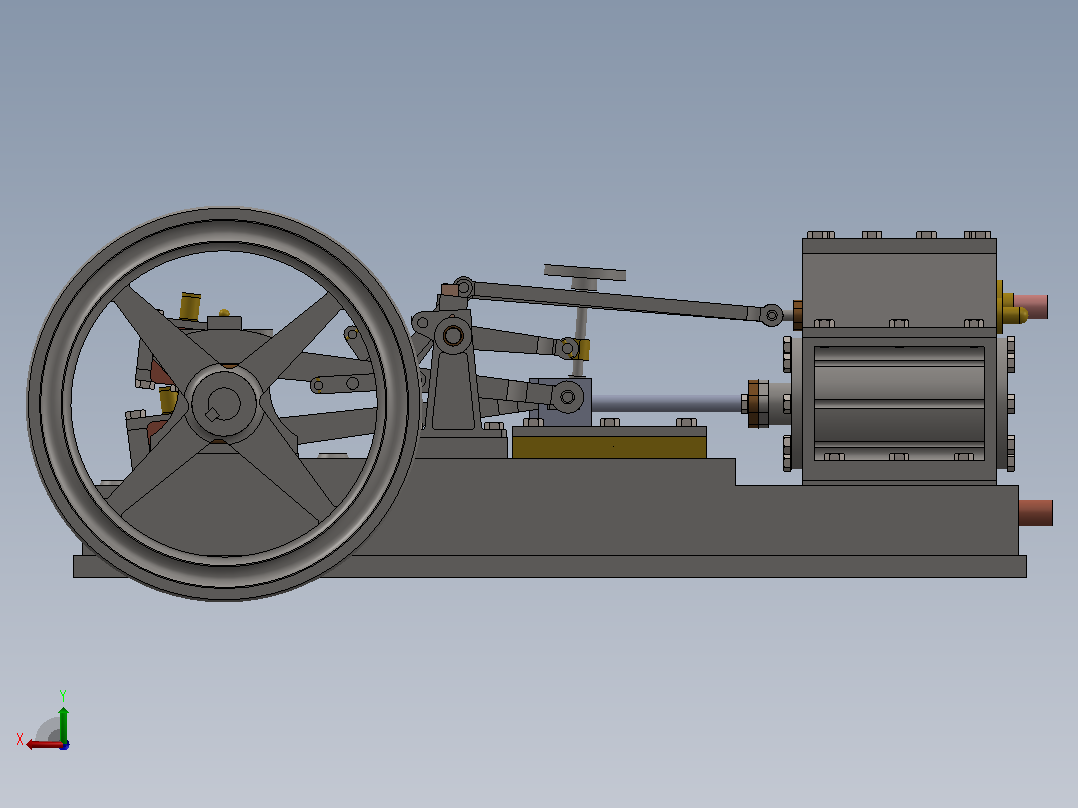Select the flat handwheel above the crosshead

585,272
